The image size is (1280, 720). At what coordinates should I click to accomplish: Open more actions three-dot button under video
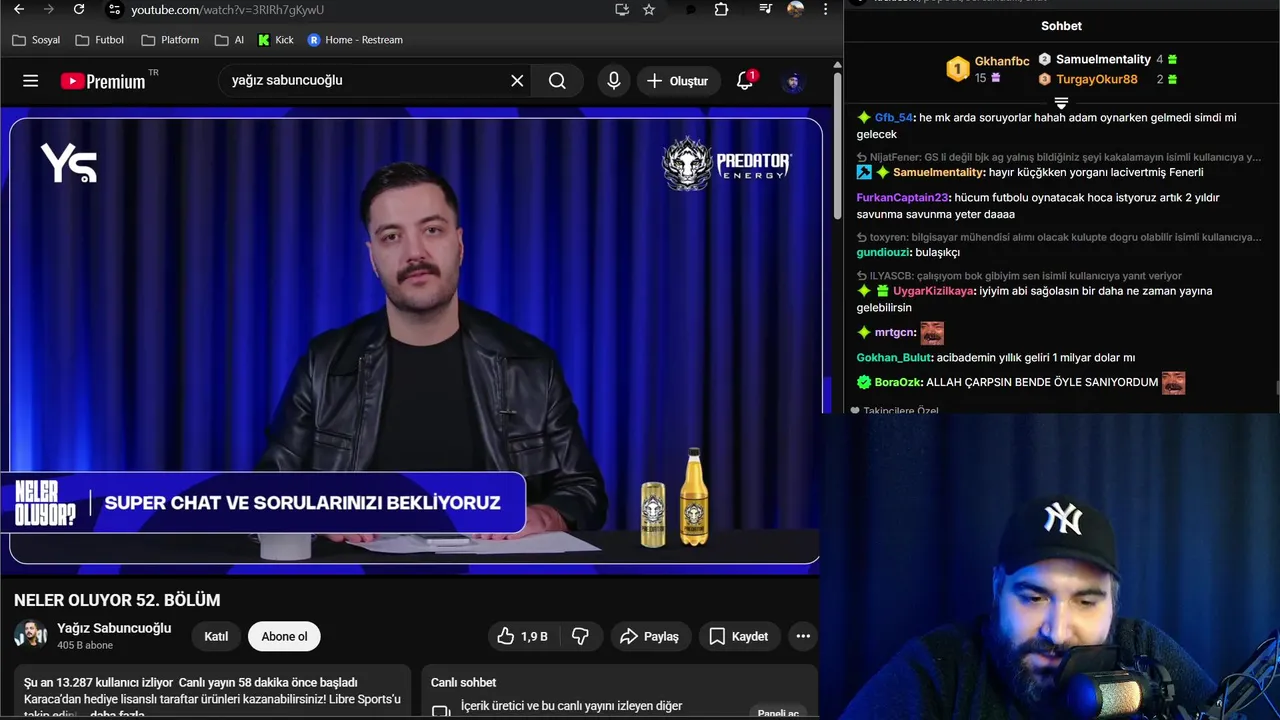tap(803, 636)
